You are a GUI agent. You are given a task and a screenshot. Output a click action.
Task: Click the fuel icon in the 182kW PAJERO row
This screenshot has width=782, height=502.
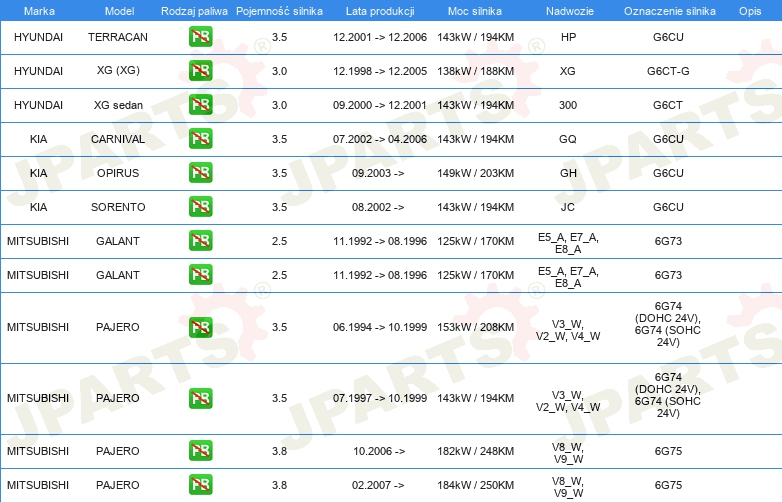pos(200,451)
